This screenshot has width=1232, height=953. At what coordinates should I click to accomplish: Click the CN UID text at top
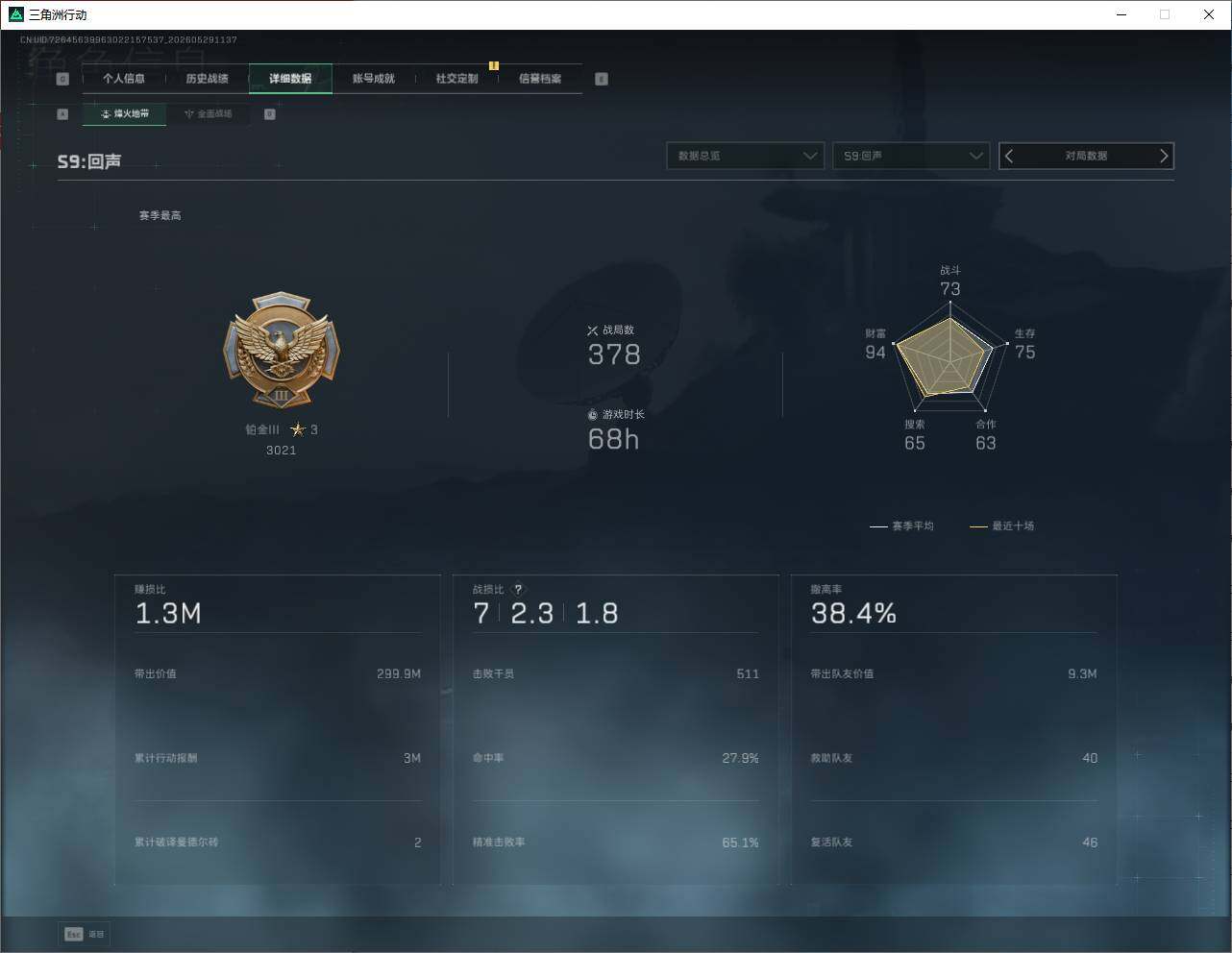129,40
